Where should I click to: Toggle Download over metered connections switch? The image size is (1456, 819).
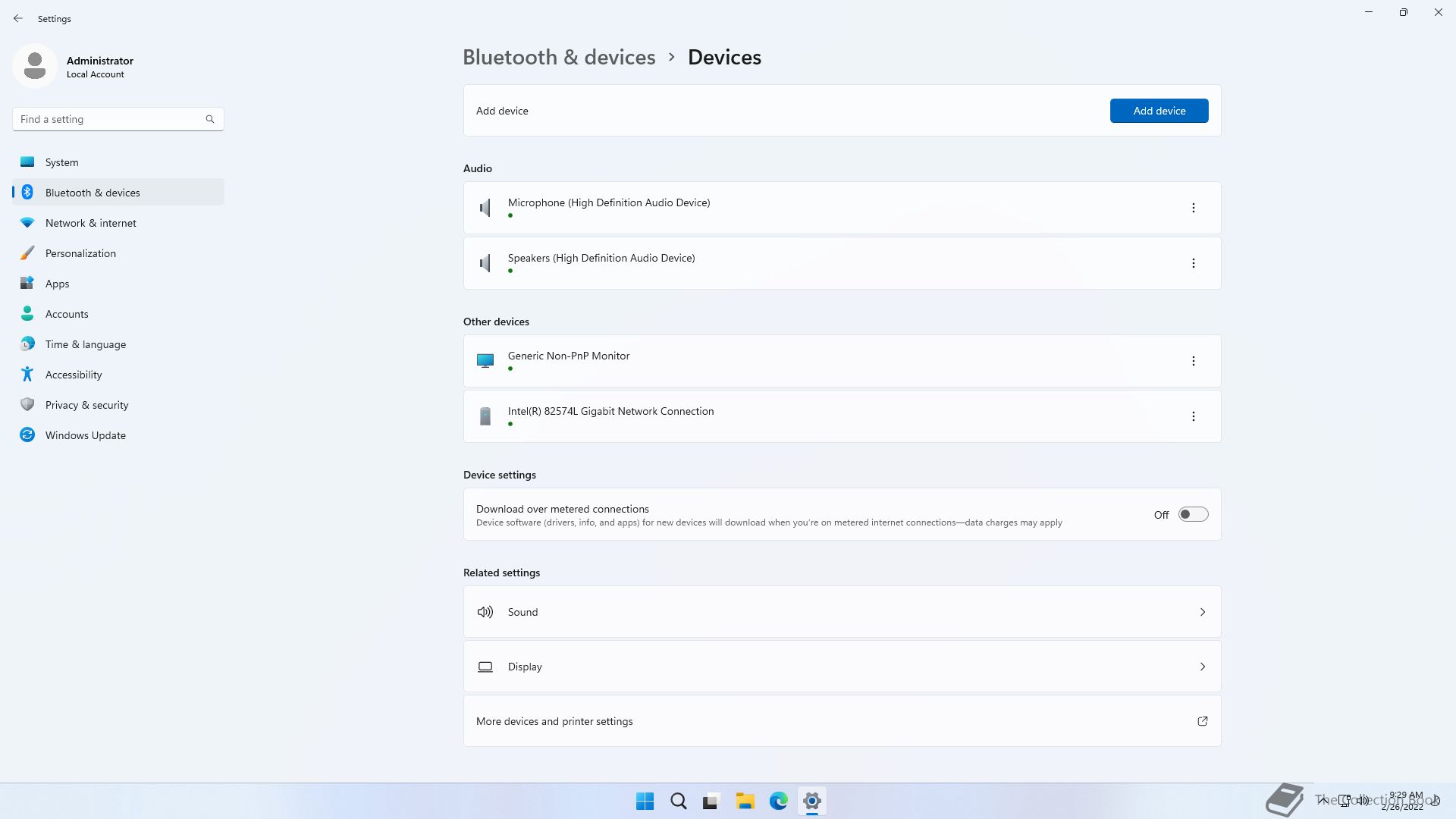click(x=1193, y=514)
